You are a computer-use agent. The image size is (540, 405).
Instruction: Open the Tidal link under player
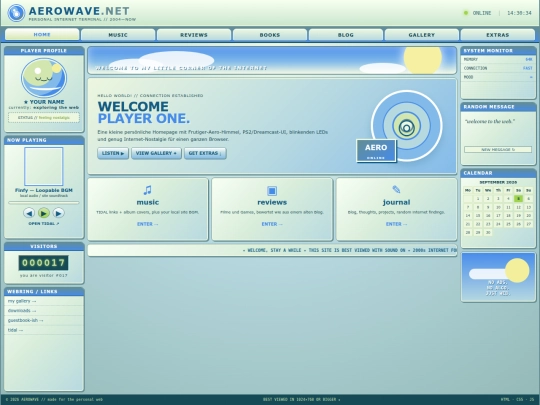tap(44, 224)
